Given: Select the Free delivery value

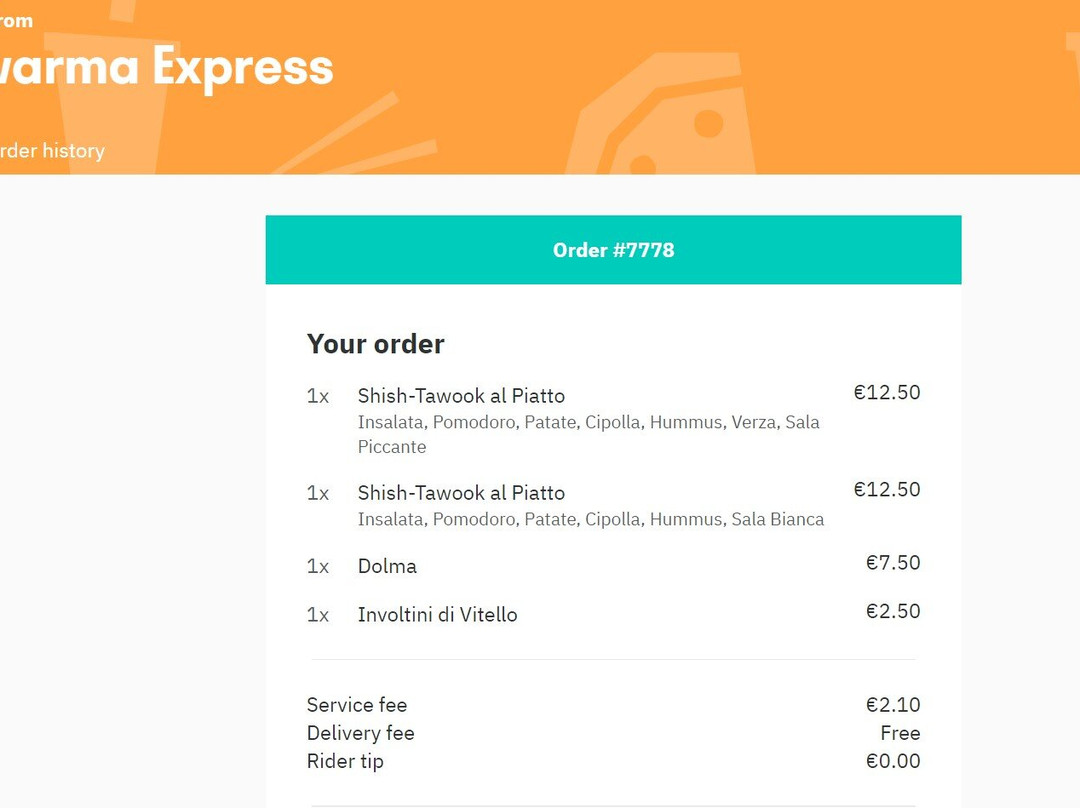Looking at the screenshot, I should pos(900,733).
